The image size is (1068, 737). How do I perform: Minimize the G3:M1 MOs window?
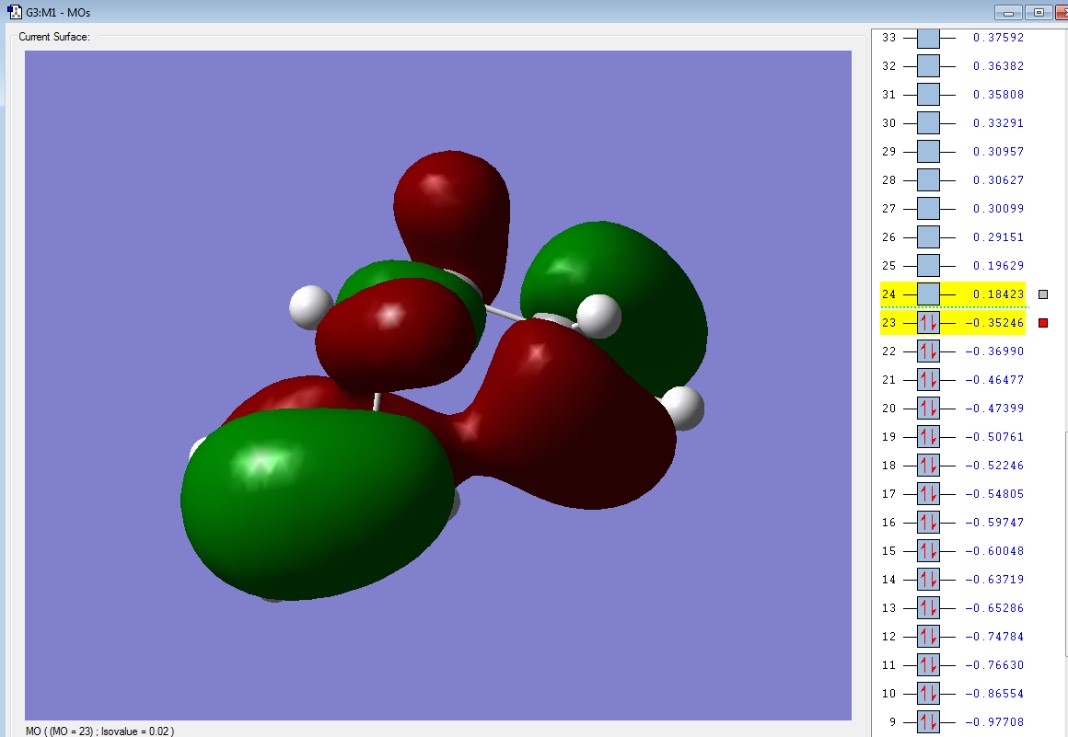click(x=1008, y=12)
